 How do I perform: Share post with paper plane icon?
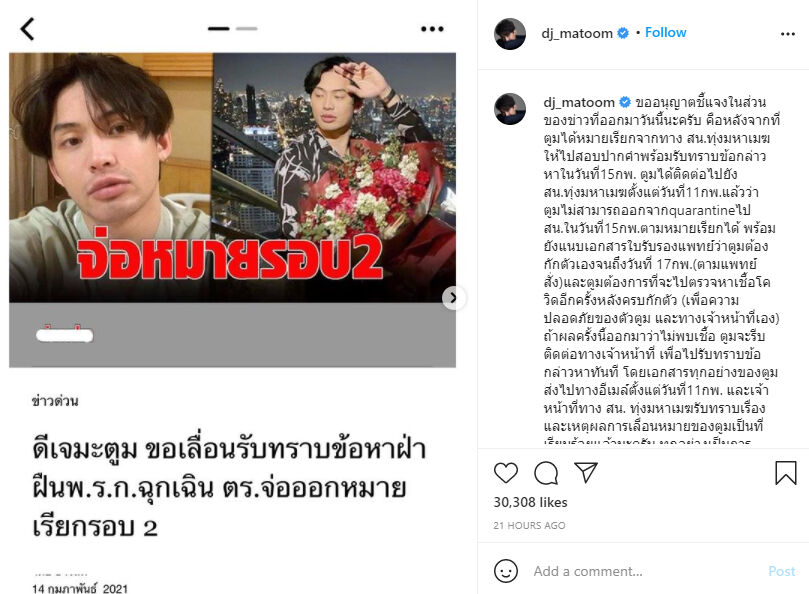(x=586, y=472)
